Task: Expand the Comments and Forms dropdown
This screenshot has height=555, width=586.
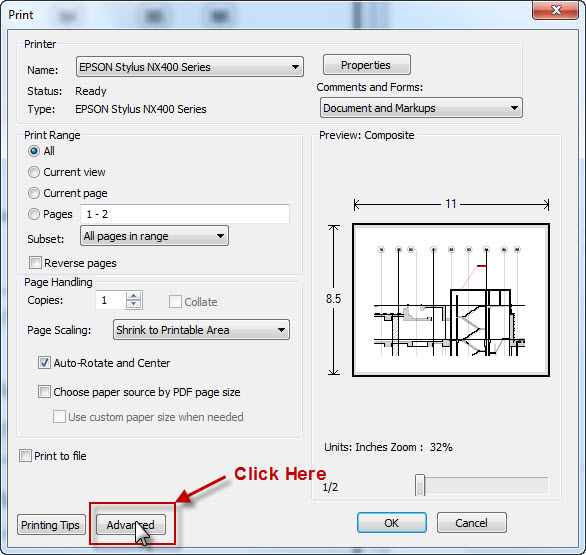Action: [x=421, y=108]
